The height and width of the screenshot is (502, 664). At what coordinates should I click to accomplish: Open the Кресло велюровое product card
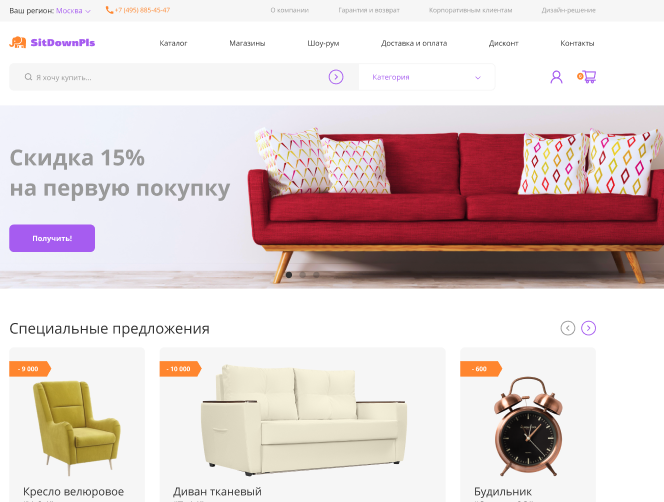point(77,425)
